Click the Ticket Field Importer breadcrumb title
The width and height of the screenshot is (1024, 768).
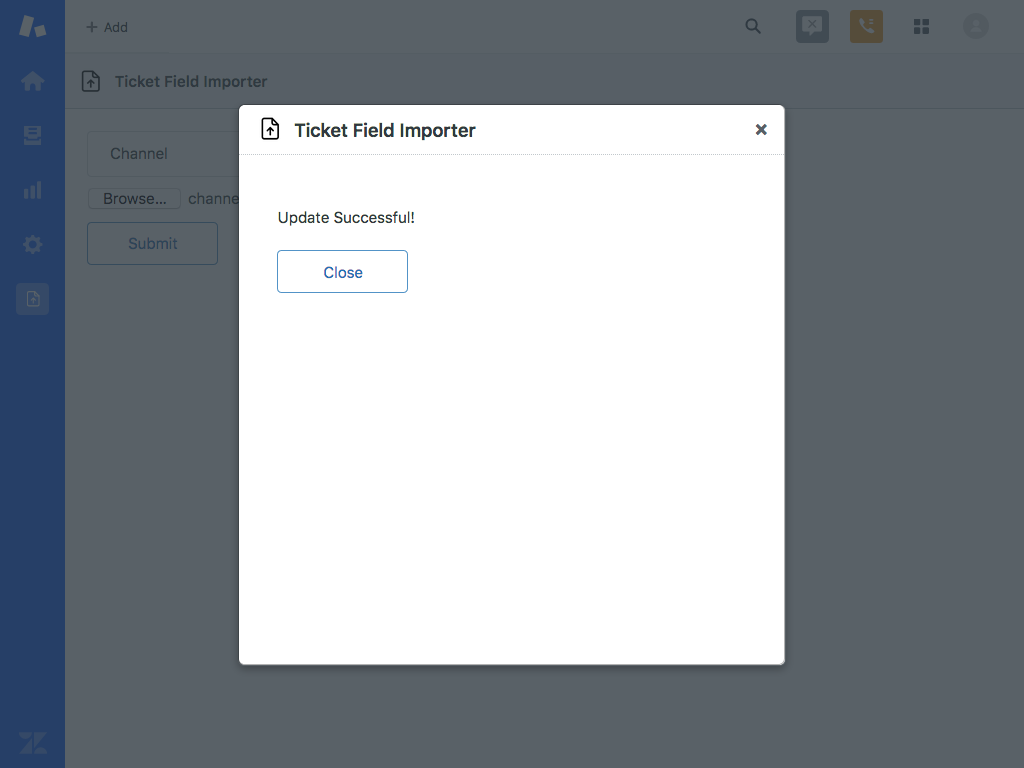click(x=190, y=81)
